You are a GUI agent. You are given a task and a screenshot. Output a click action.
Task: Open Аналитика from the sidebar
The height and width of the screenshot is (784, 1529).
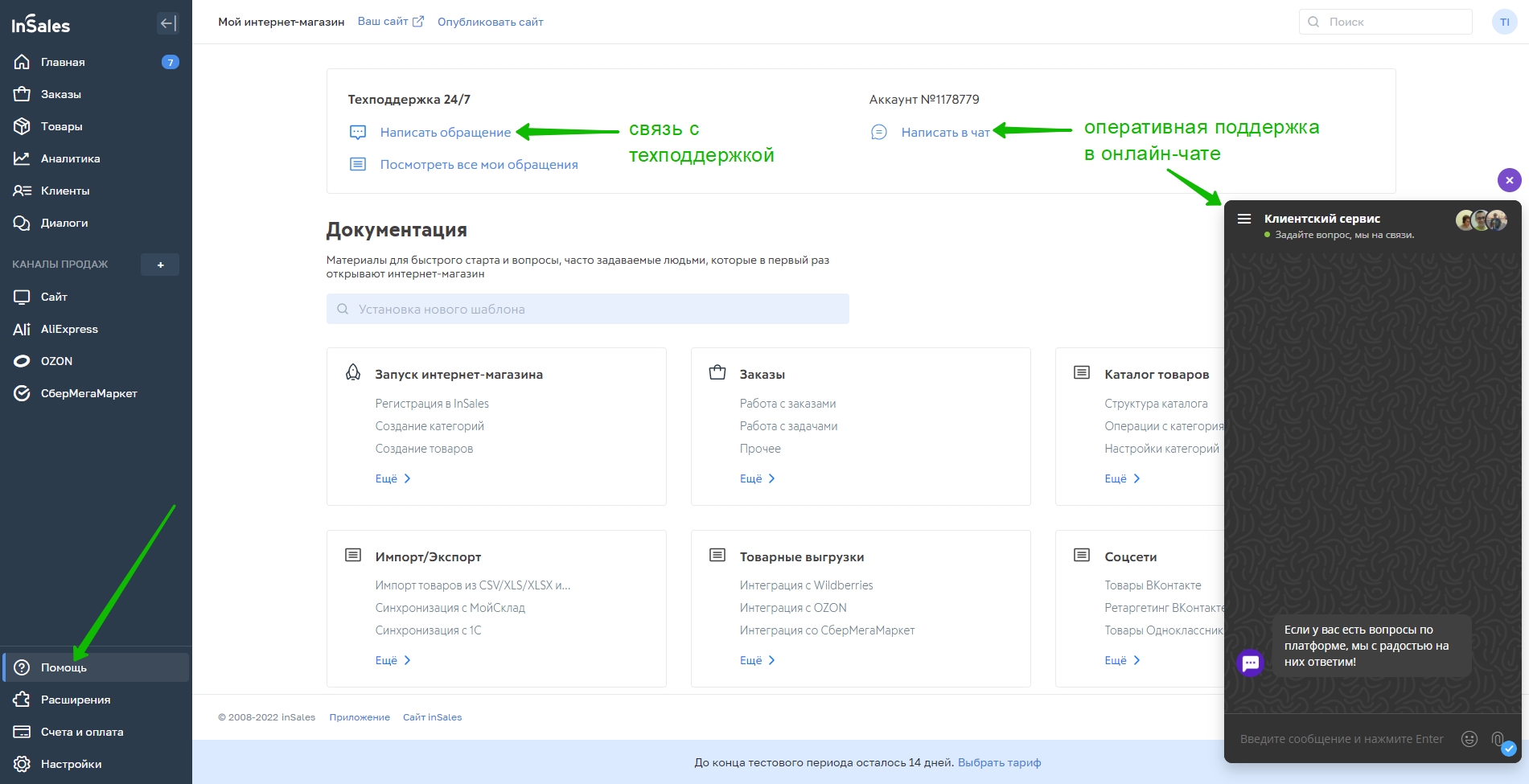point(96,158)
